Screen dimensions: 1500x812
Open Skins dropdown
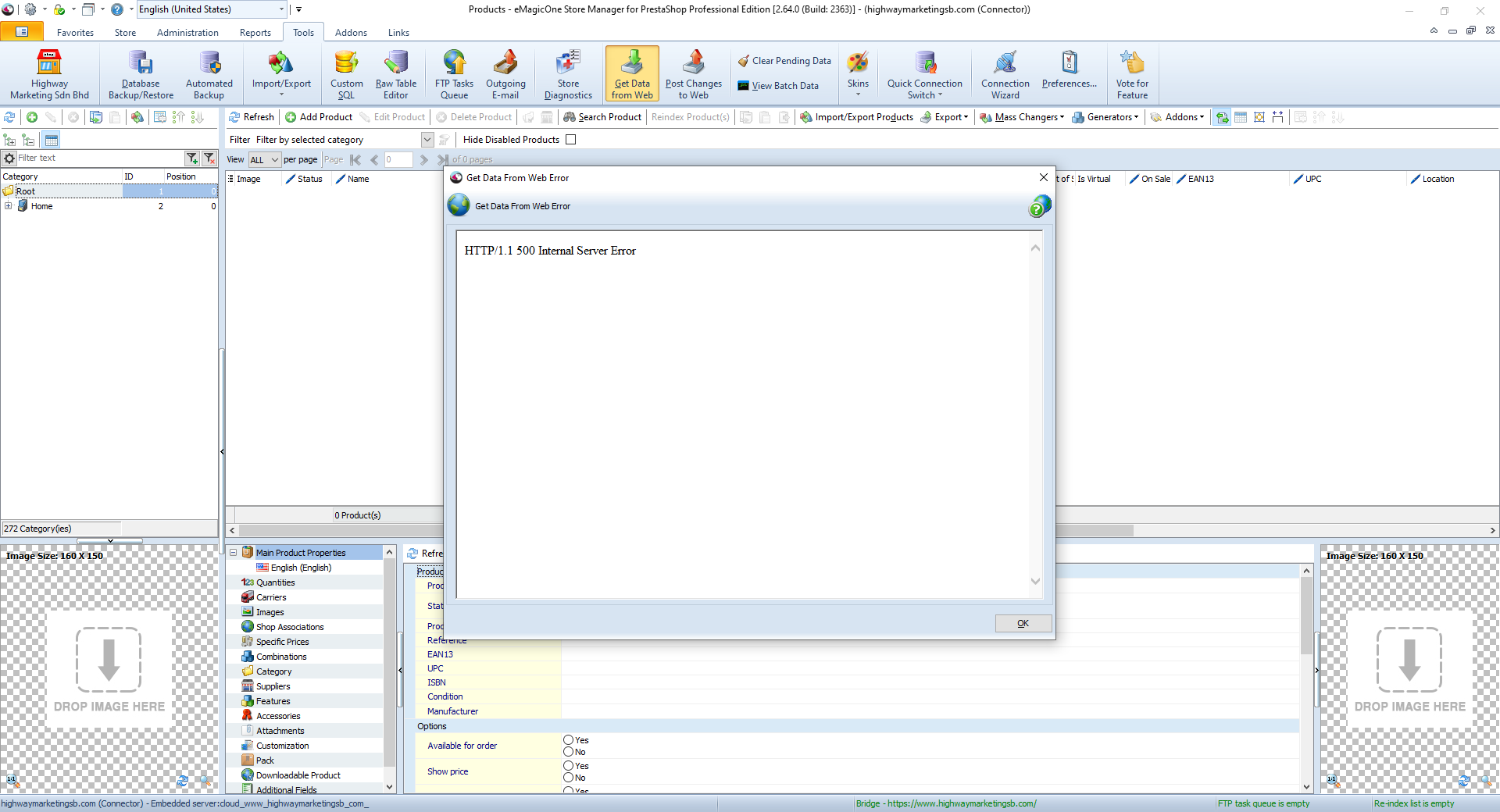click(x=858, y=74)
